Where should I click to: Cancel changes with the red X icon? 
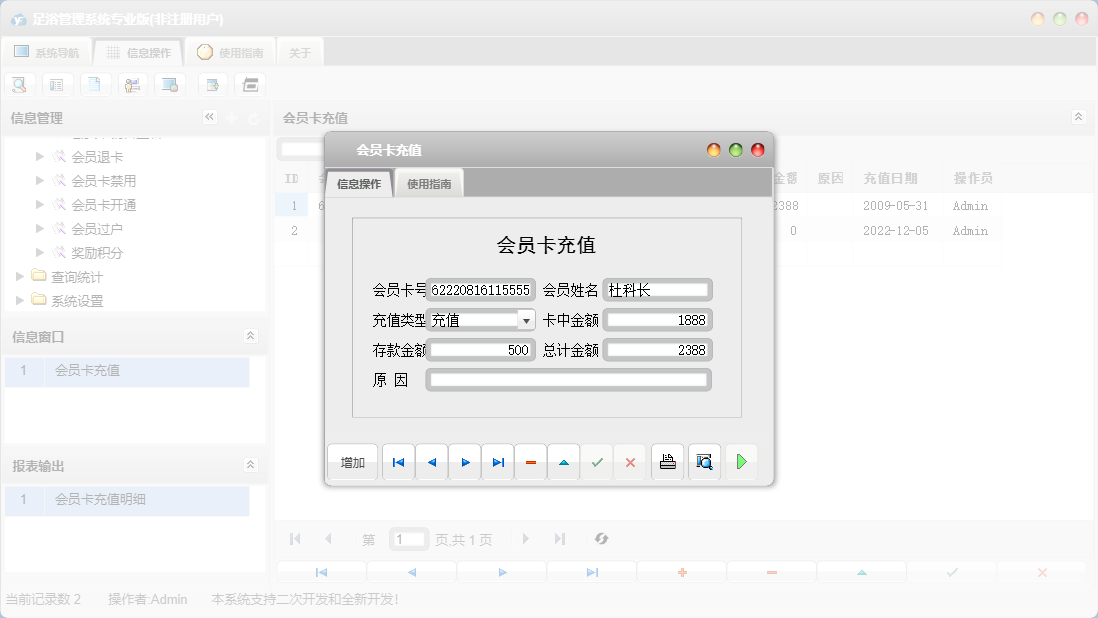pyautogui.click(x=630, y=461)
